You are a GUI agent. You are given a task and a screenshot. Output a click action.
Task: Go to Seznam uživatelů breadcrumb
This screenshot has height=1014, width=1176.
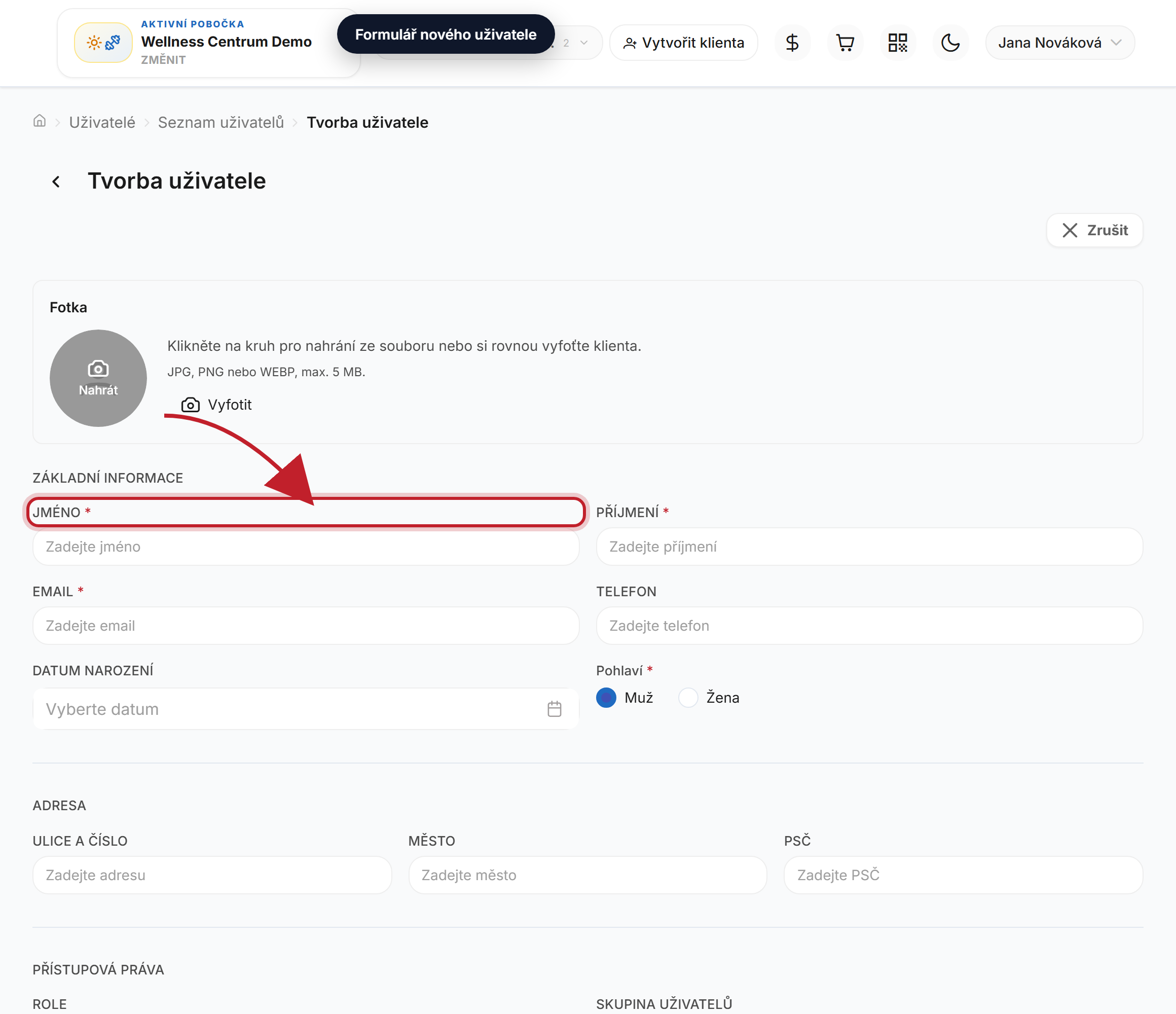pos(221,122)
